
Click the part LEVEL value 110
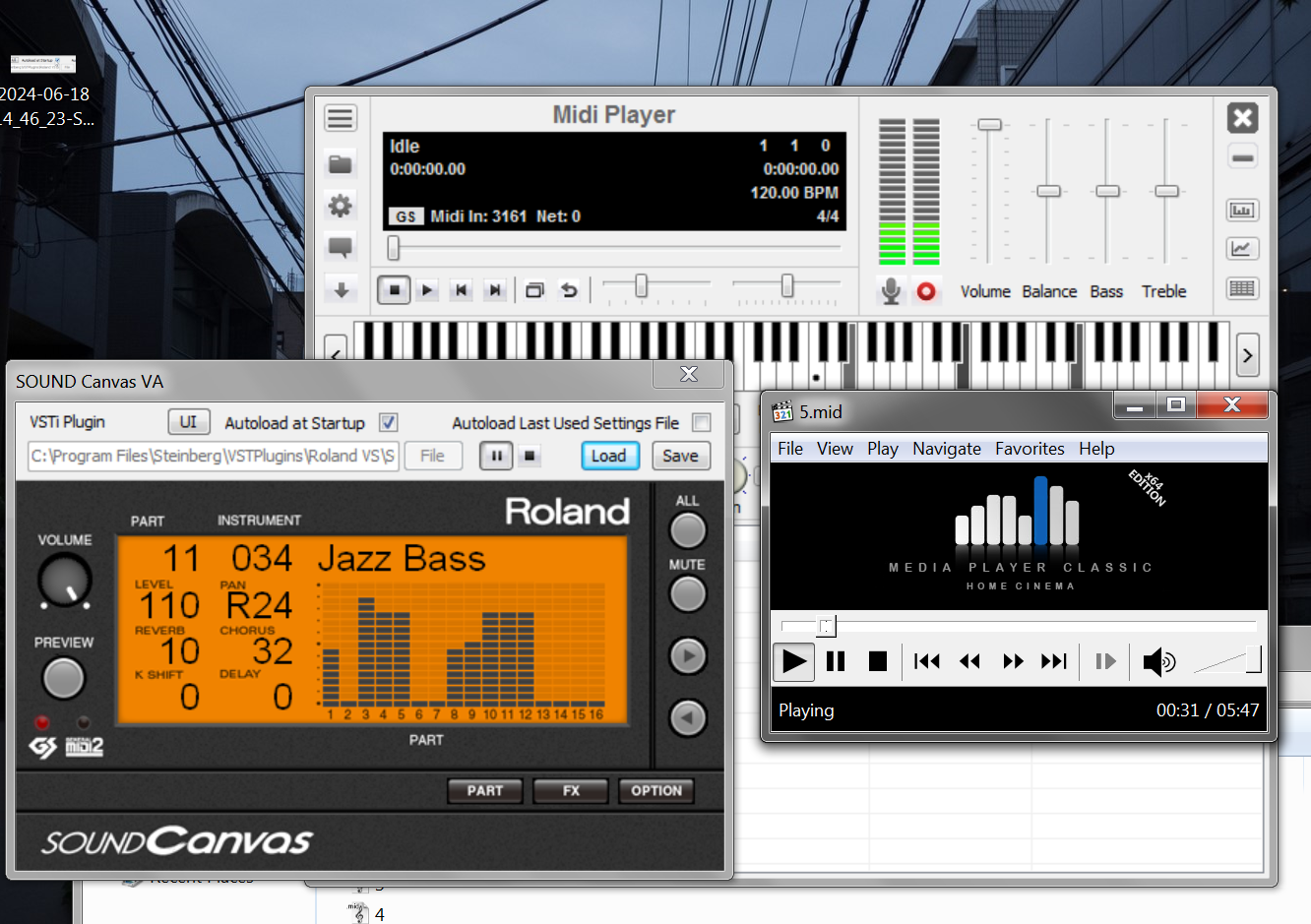coord(169,605)
